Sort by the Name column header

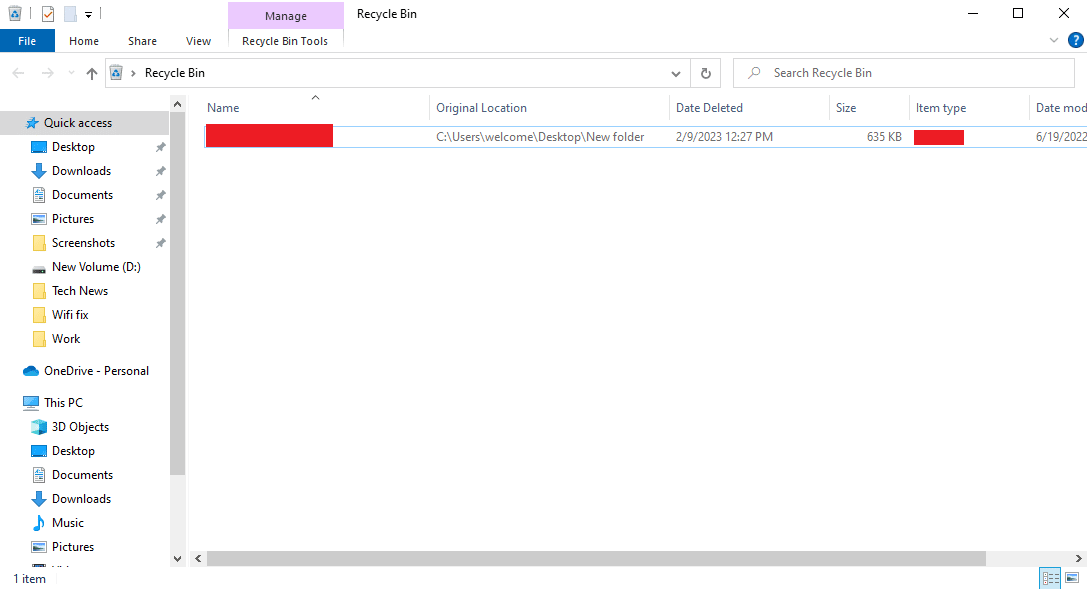coord(315,107)
